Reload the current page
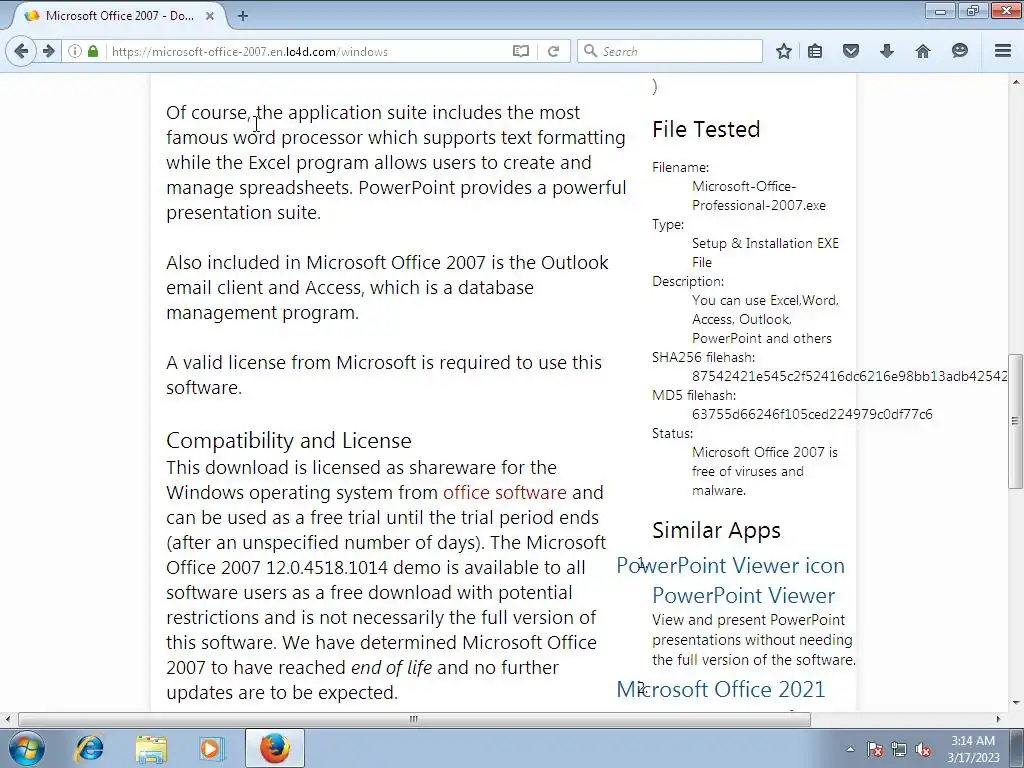The height and width of the screenshot is (768, 1024). pos(553,51)
